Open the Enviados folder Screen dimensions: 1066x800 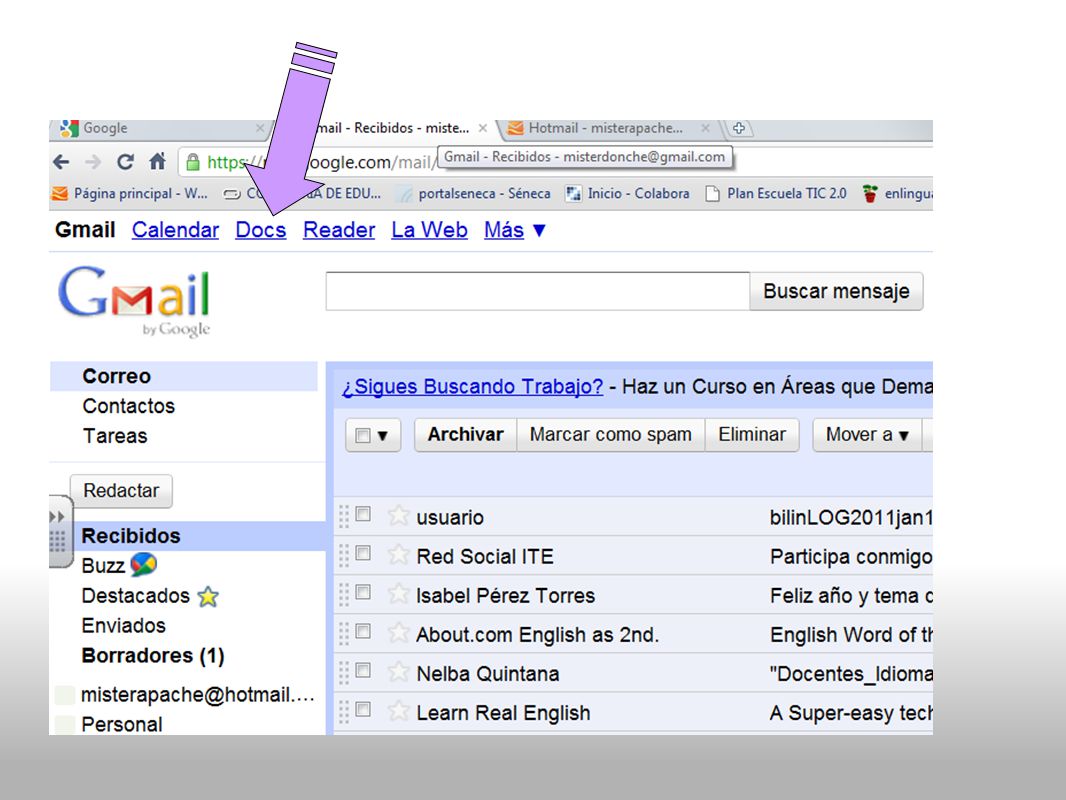coord(124,625)
